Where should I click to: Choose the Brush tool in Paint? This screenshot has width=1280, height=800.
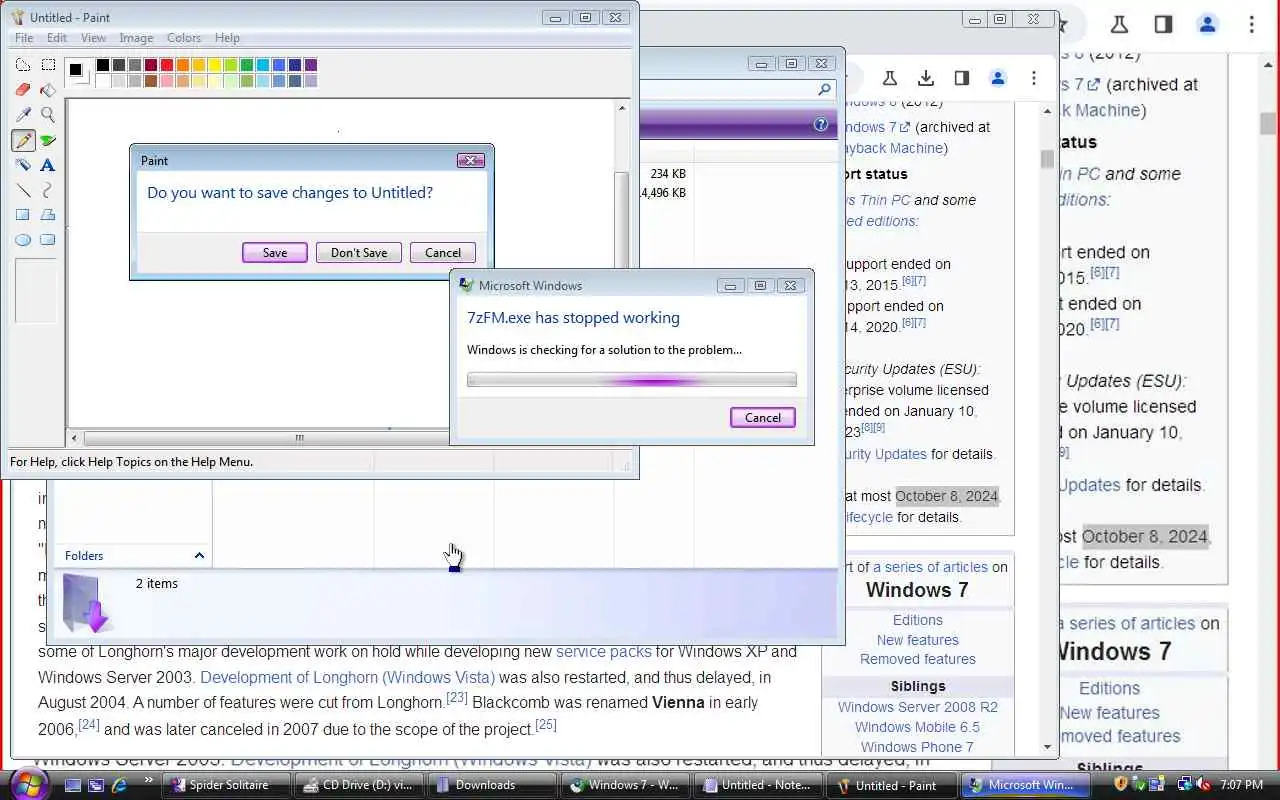(x=48, y=140)
